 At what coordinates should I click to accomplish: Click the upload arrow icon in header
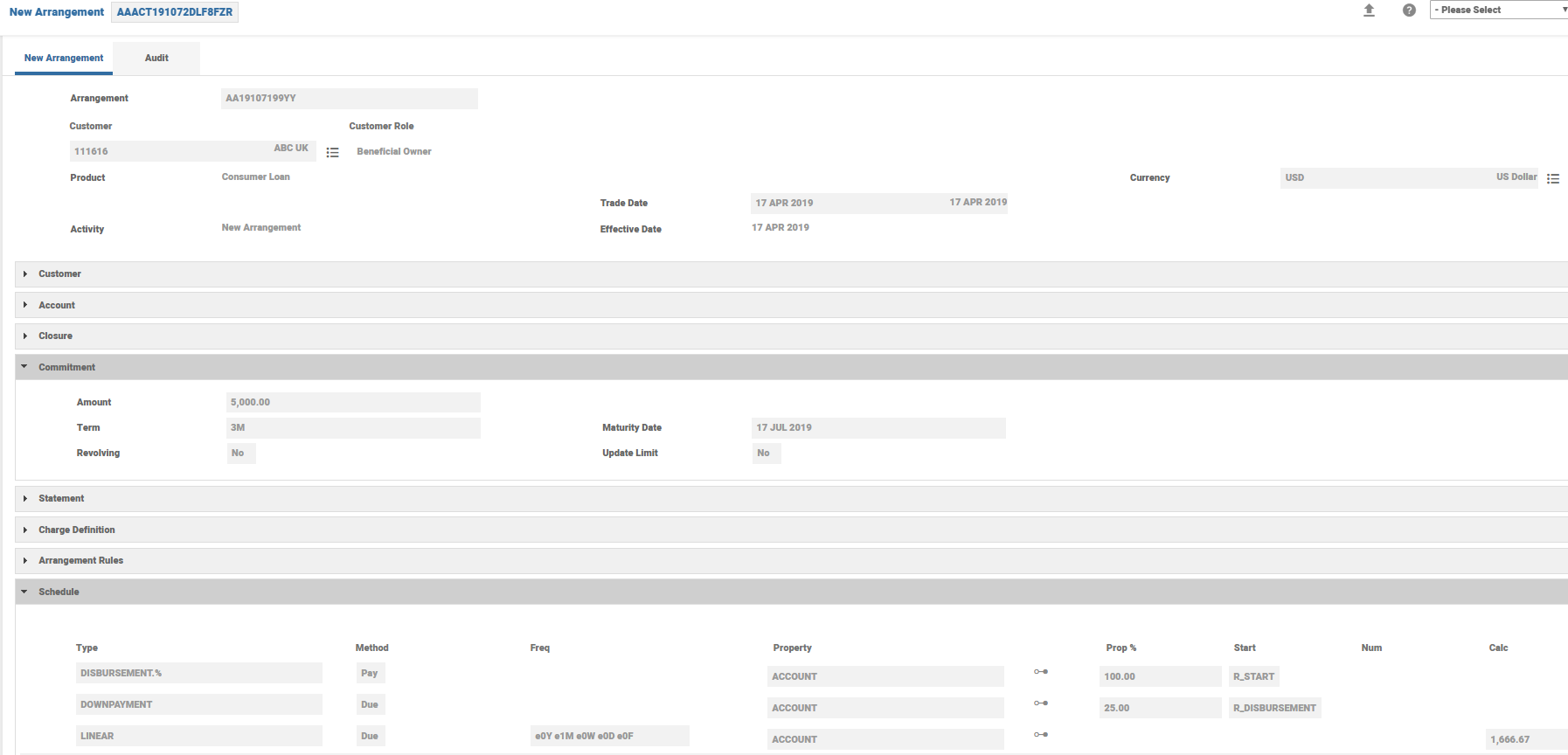click(x=1369, y=10)
